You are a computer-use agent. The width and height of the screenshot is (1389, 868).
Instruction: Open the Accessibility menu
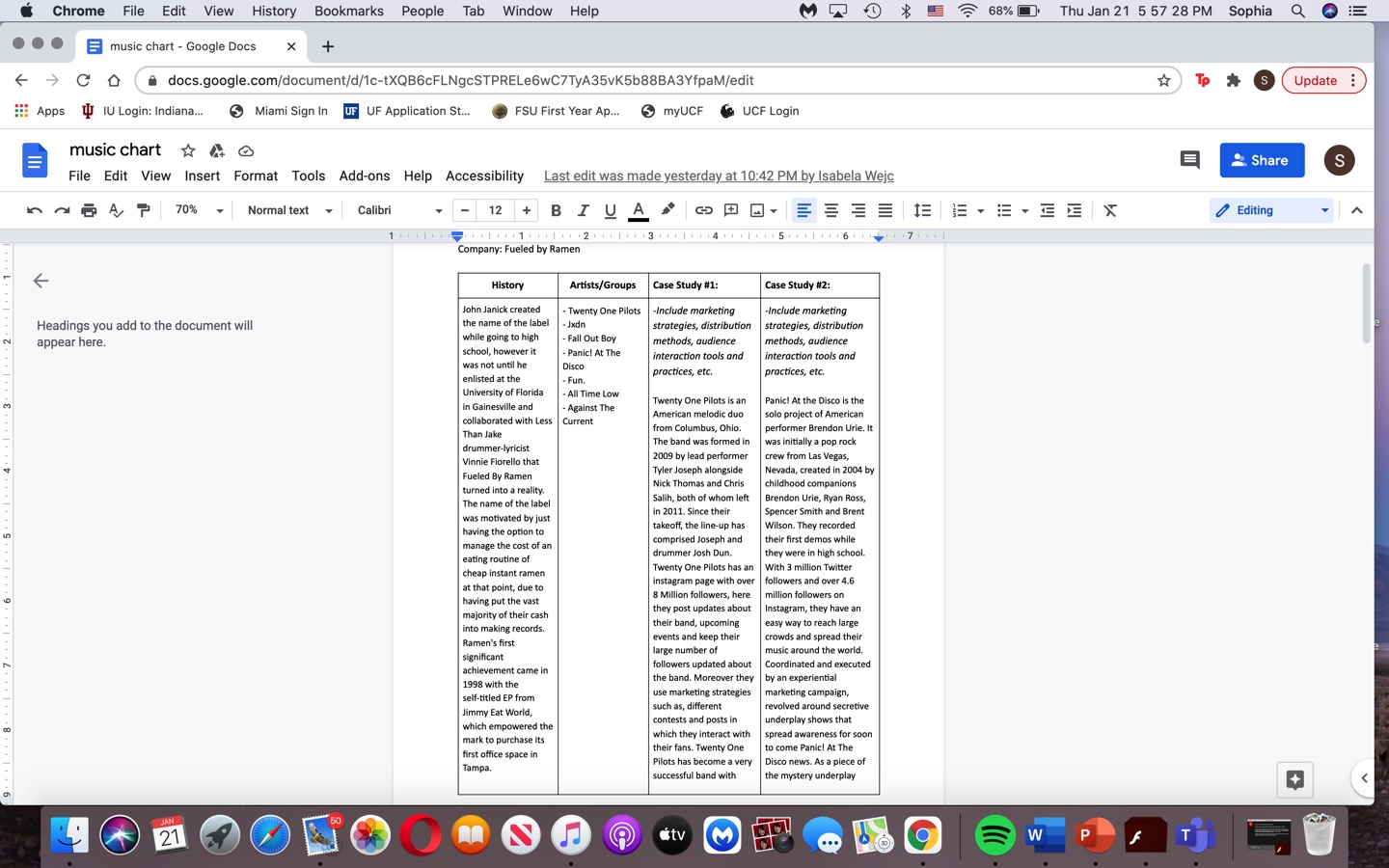pyautogui.click(x=484, y=176)
